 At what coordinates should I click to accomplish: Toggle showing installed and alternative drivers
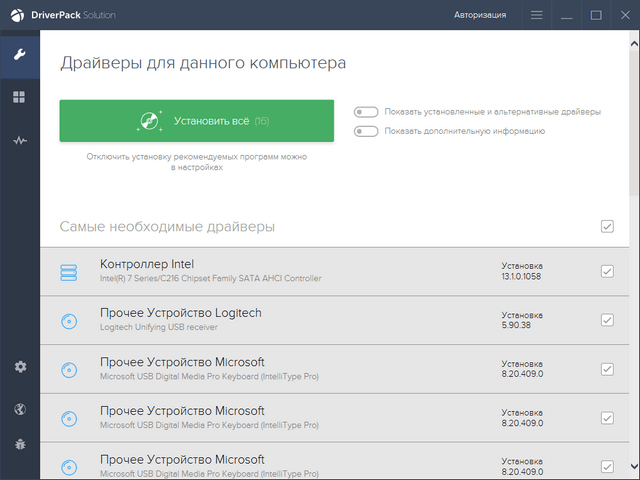(x=366, y=112)
